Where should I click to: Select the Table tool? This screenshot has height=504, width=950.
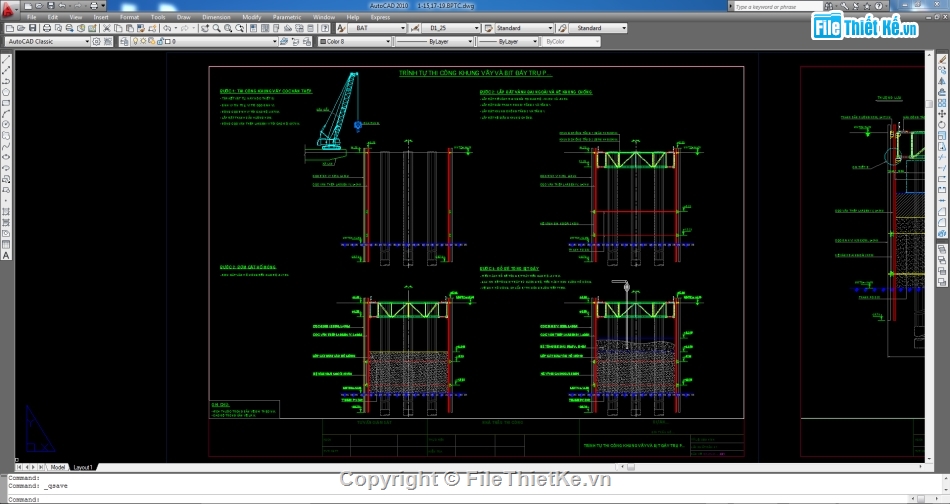point(7,245)
